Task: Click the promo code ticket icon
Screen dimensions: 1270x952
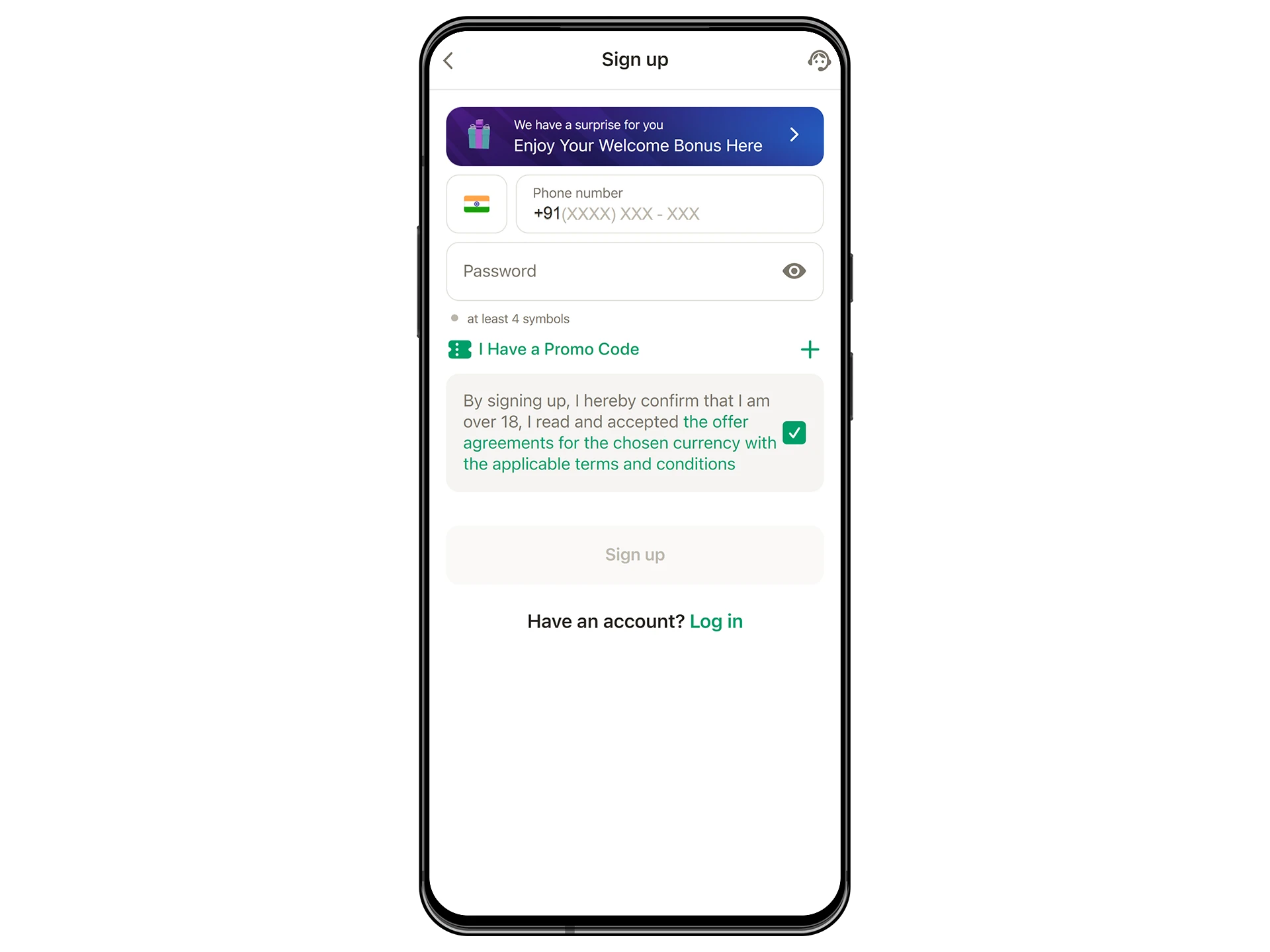Action: 458,349
